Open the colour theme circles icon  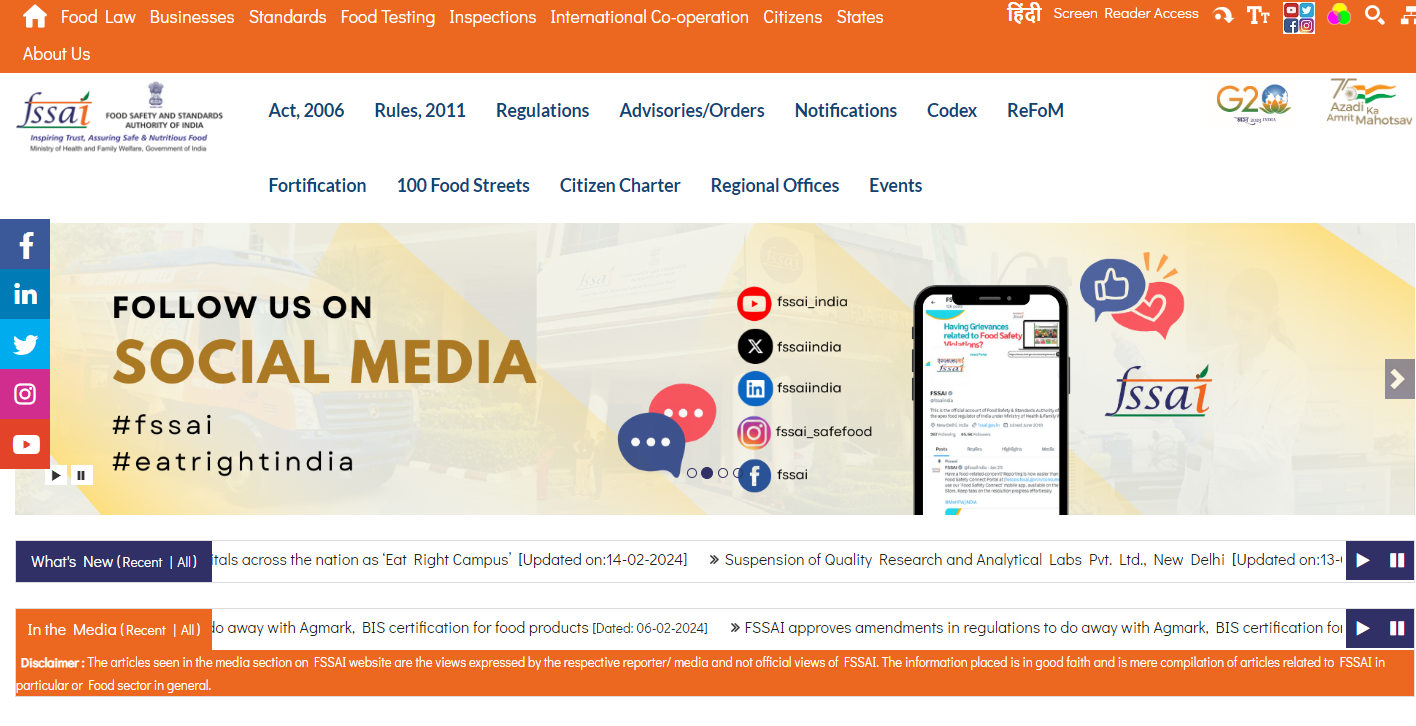(1338, 14)
